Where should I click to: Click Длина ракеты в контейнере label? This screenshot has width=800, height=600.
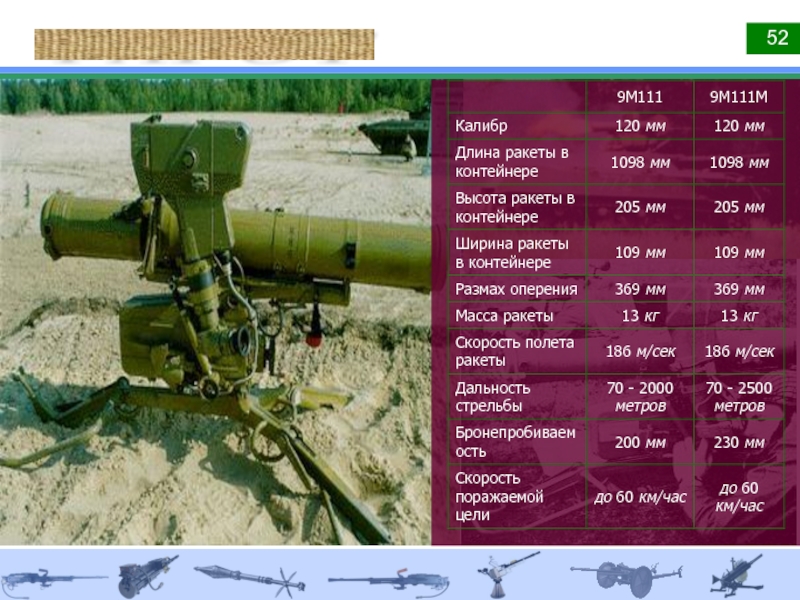pyautogui.click(x=512, y=162)
